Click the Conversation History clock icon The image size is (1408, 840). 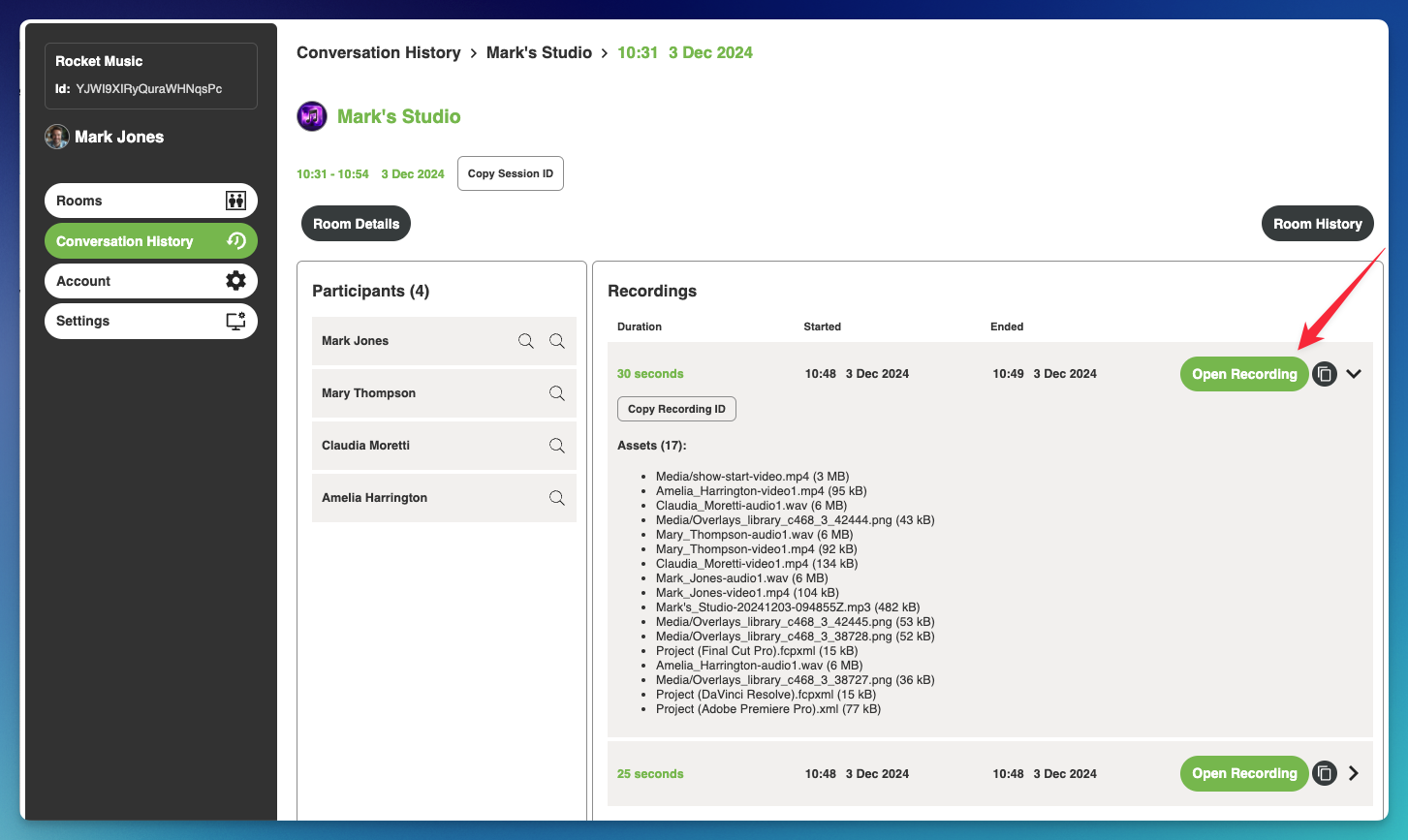click(x=235, y=241)
